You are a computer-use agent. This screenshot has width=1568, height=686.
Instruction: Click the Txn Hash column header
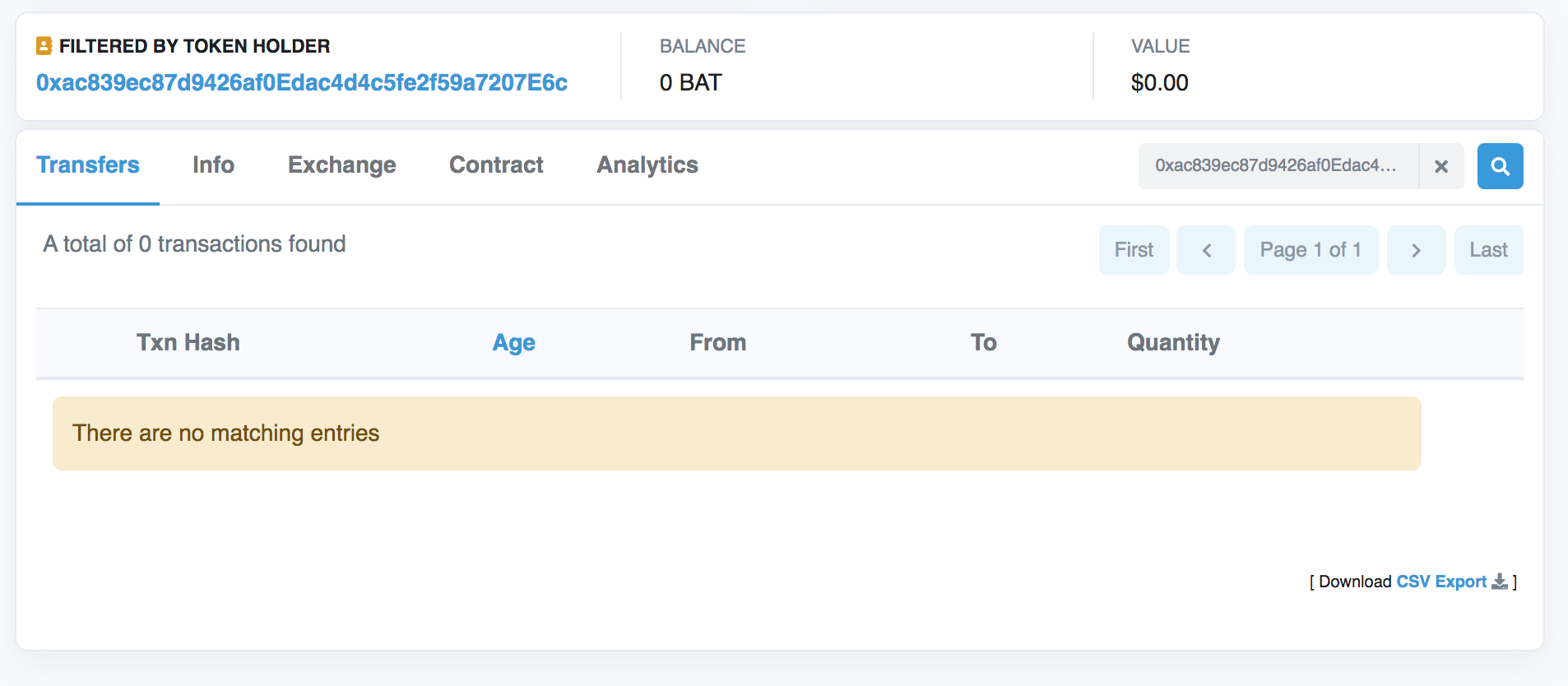pos(188,343)
